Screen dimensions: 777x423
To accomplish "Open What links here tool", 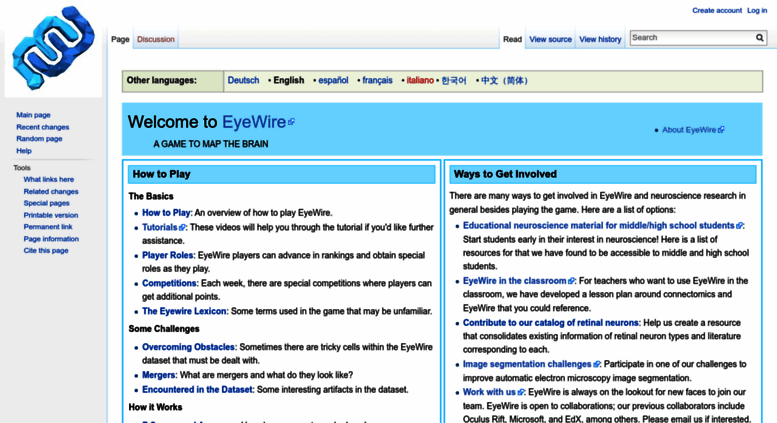I will (x=49, y=179).
